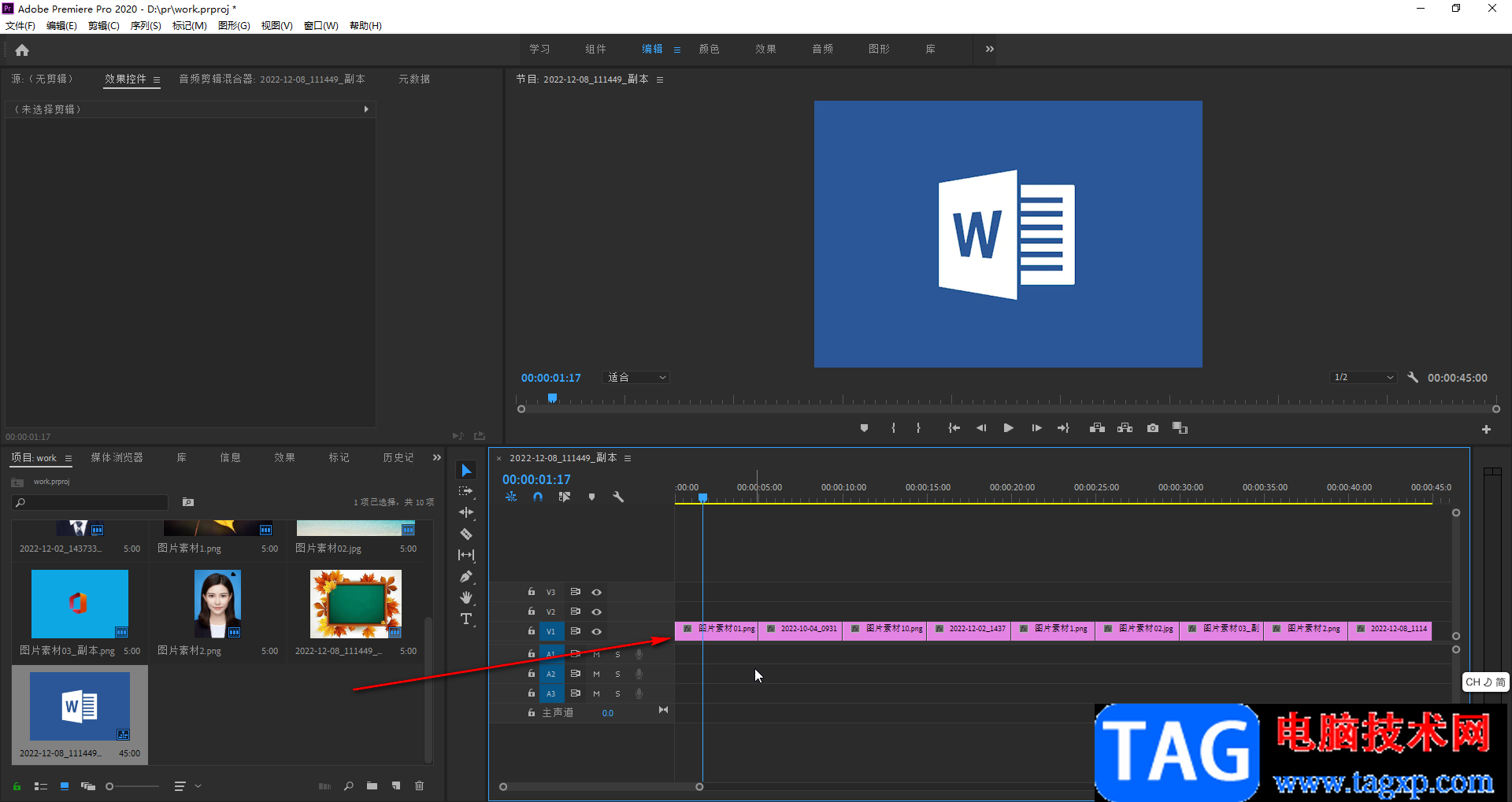
Task: Select the Ripple Edit tool
Action: coord(466,512)
